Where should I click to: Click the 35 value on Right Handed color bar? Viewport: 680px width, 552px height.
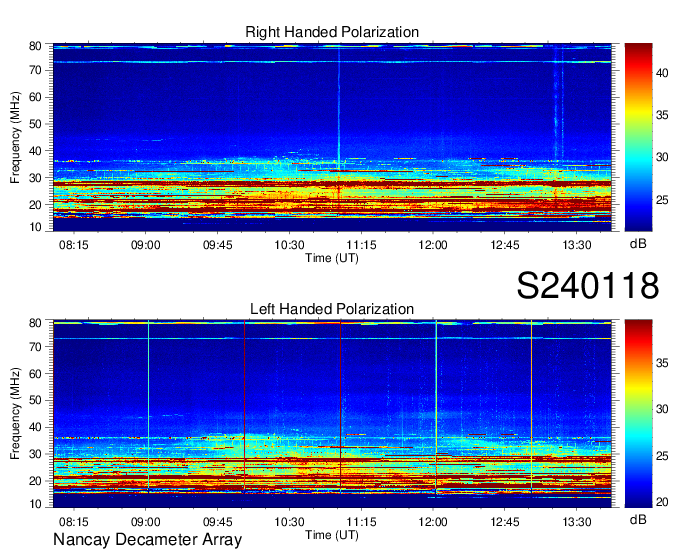[662, 115]
